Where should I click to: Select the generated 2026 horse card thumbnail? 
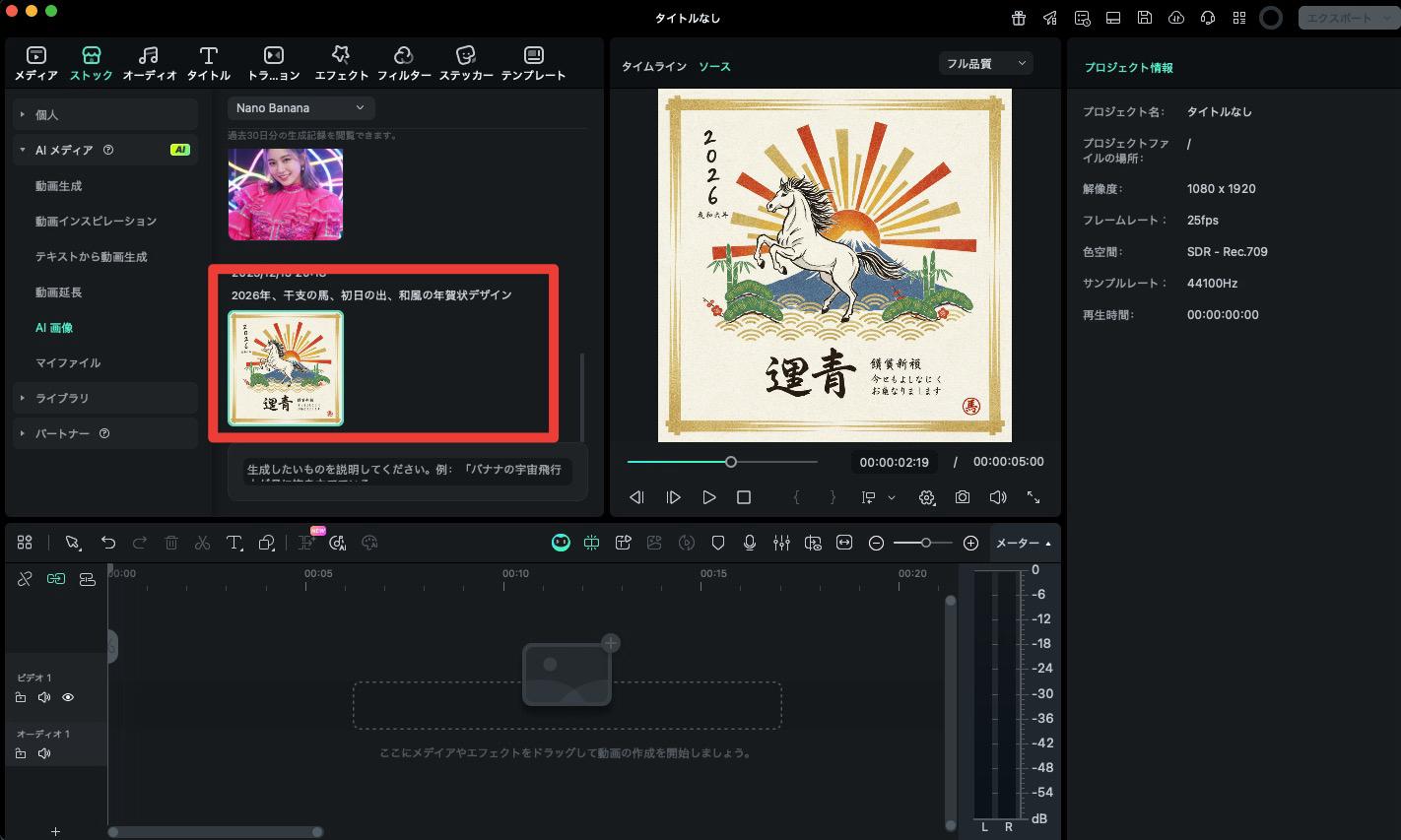pyautogui.click(x=286, y=368)
